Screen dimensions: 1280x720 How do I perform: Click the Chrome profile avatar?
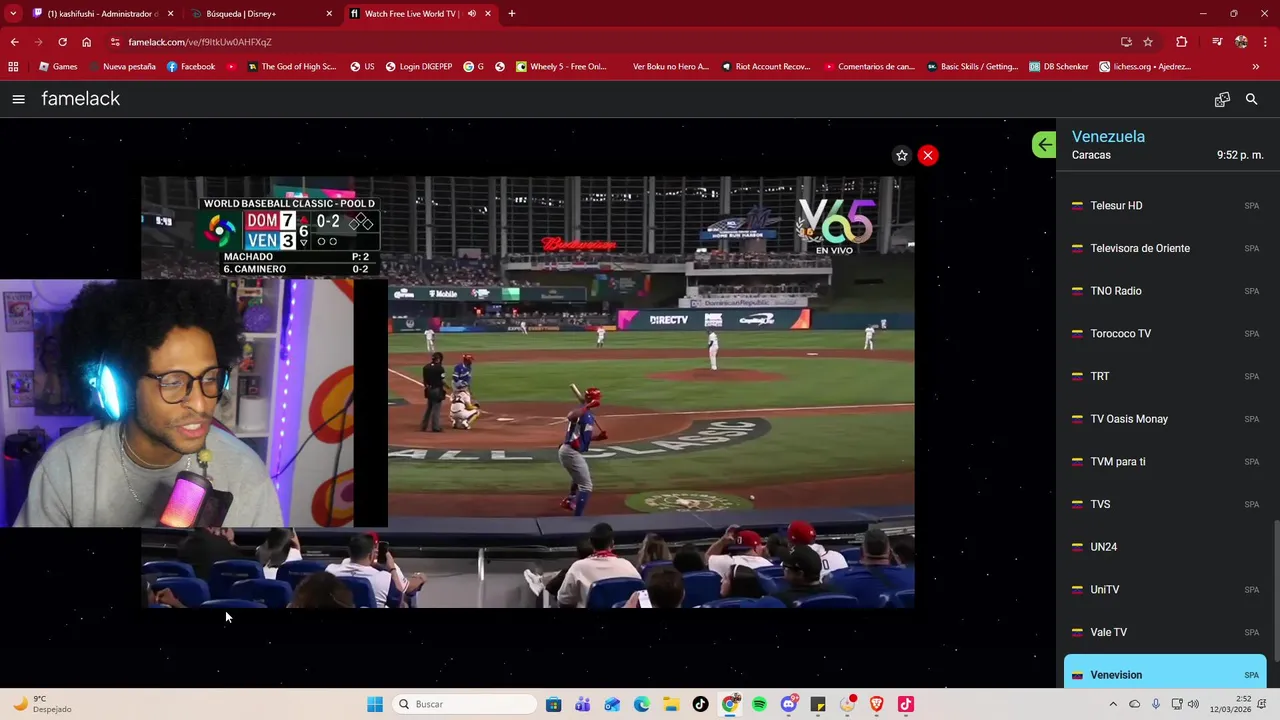(x=1241, y=42)
